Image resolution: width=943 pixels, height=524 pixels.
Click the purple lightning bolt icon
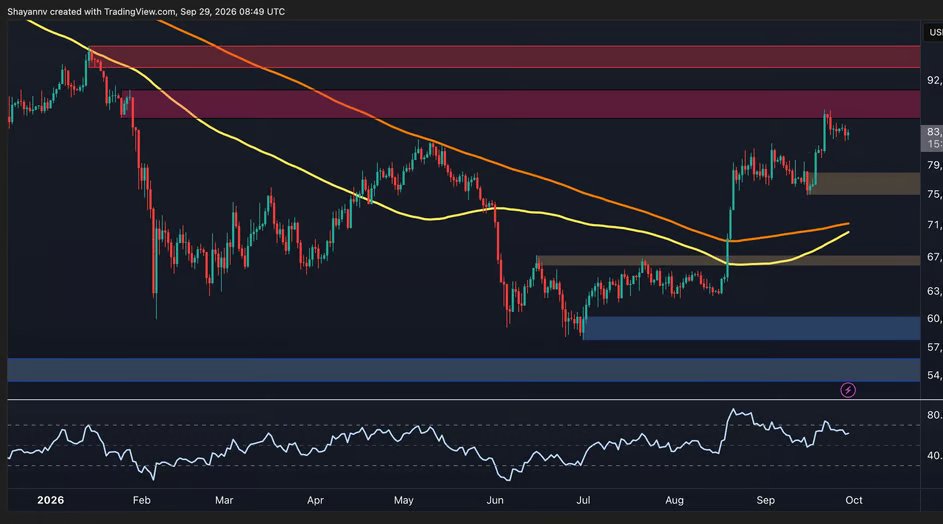click(847, 390)
